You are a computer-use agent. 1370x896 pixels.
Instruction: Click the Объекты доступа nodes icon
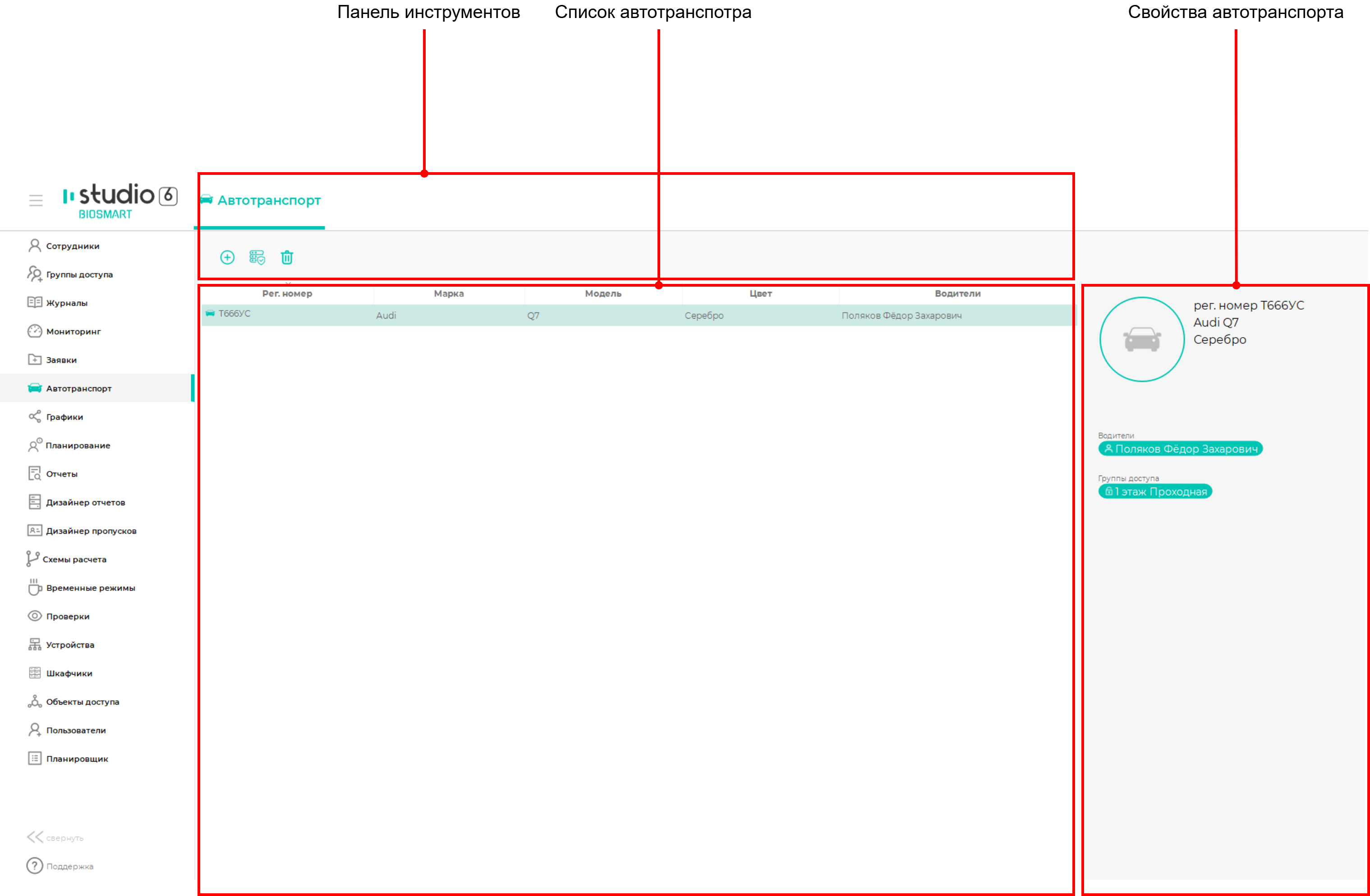coord(35,701)
